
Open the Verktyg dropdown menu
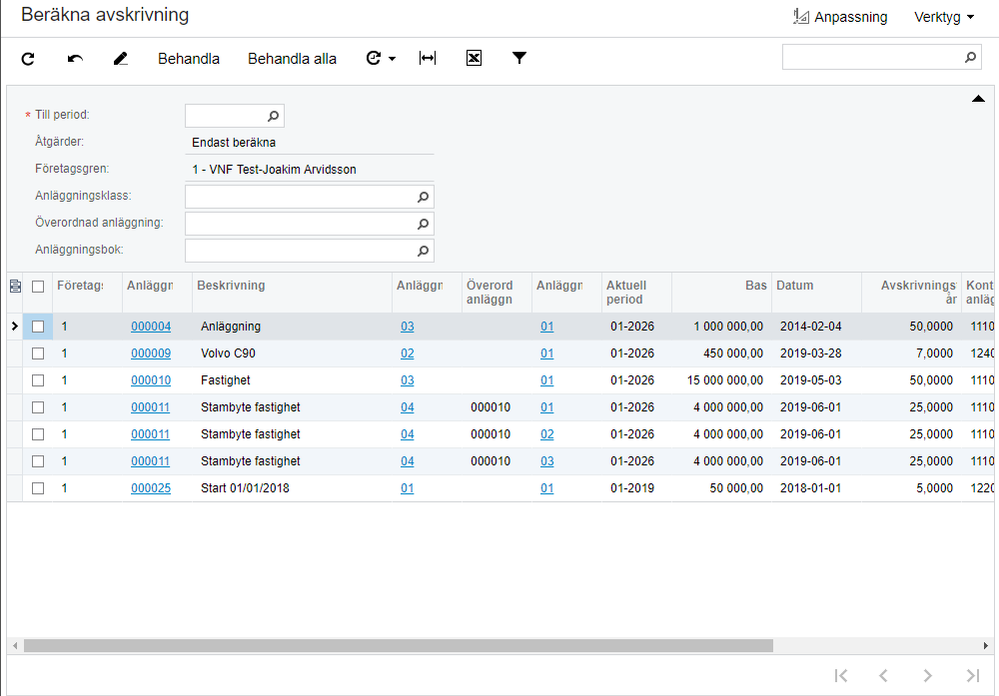coord(943,17)
